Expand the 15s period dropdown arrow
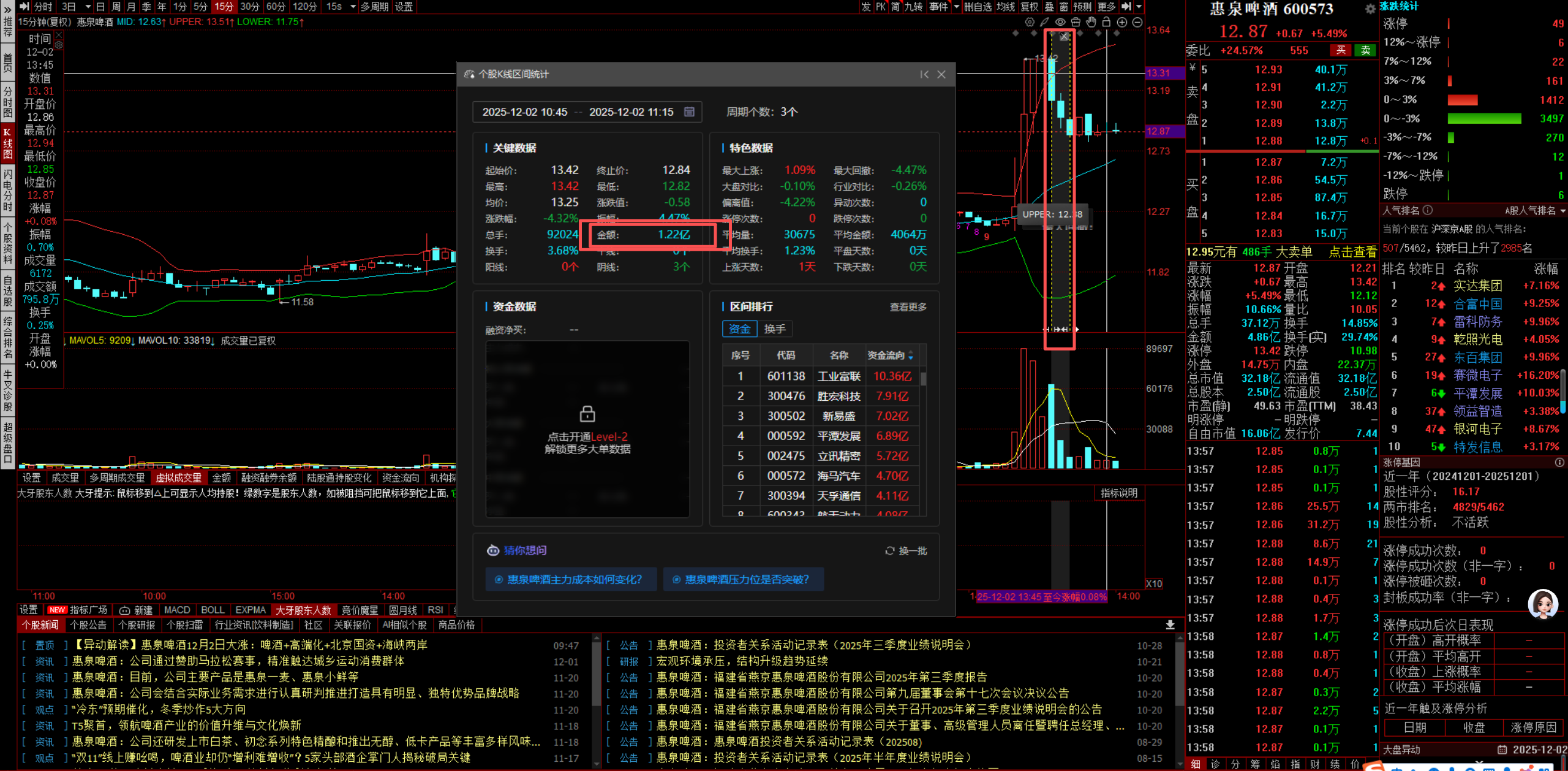The width and height of the screenshot is (1568, 771). click(353, 7)
